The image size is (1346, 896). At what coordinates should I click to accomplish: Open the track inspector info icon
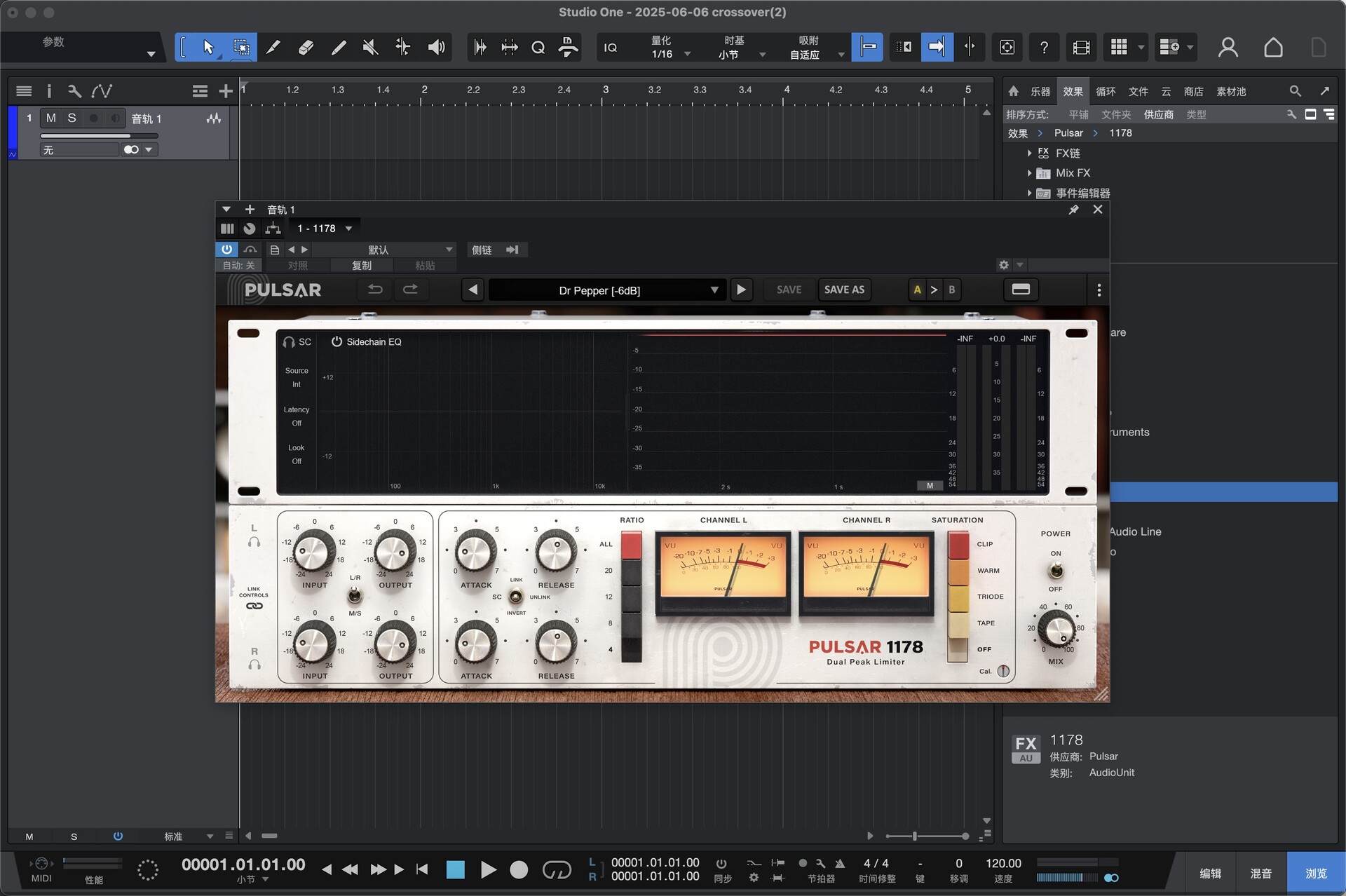pyautogui.click(x=48, y=91)
